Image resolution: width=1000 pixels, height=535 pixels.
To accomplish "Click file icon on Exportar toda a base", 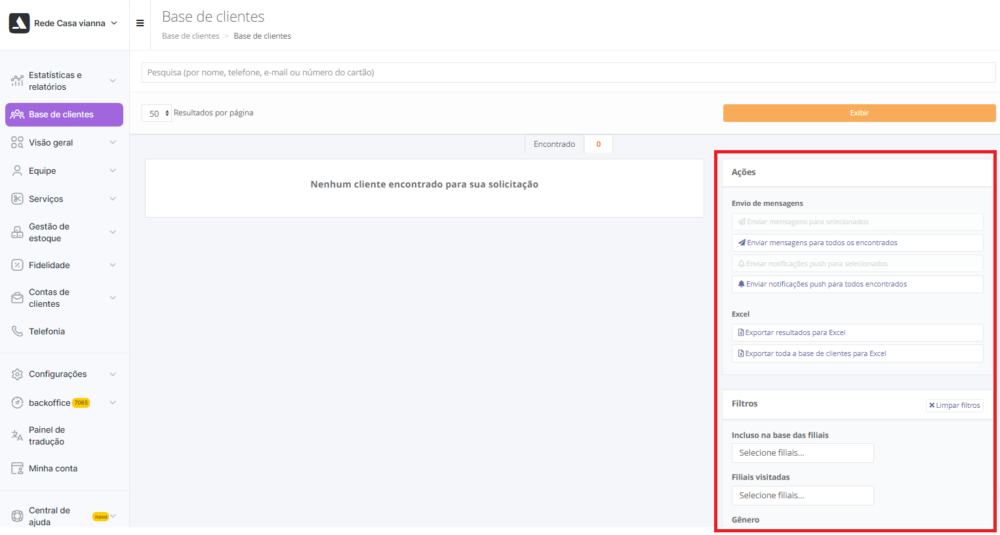I will [x=741, y=353].
